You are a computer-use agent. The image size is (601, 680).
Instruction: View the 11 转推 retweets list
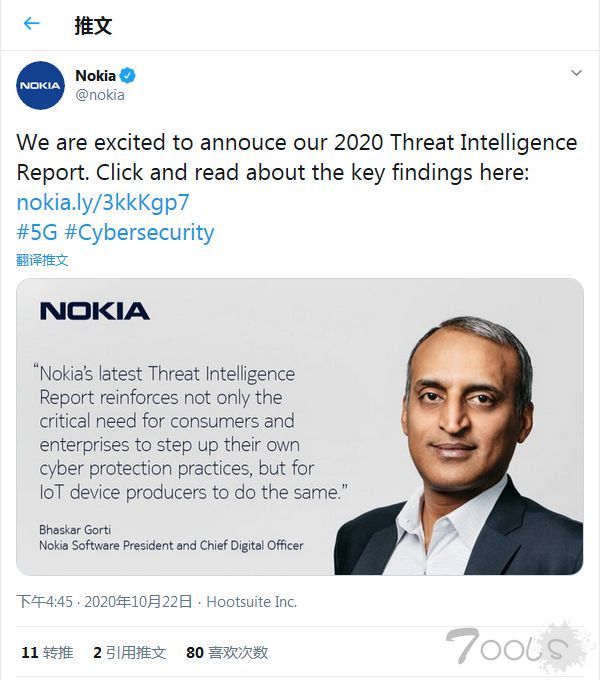(x=47, y=652)
